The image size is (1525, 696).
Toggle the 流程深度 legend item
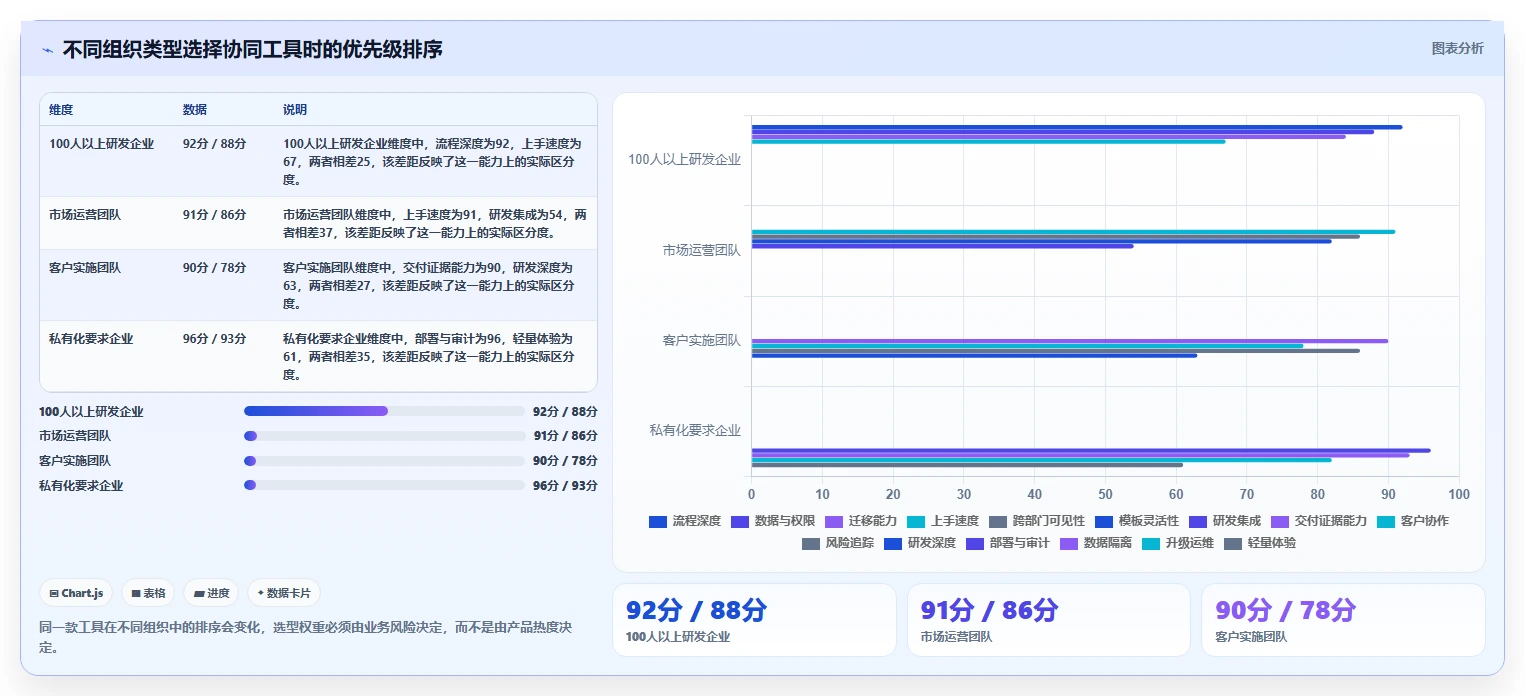684,521
